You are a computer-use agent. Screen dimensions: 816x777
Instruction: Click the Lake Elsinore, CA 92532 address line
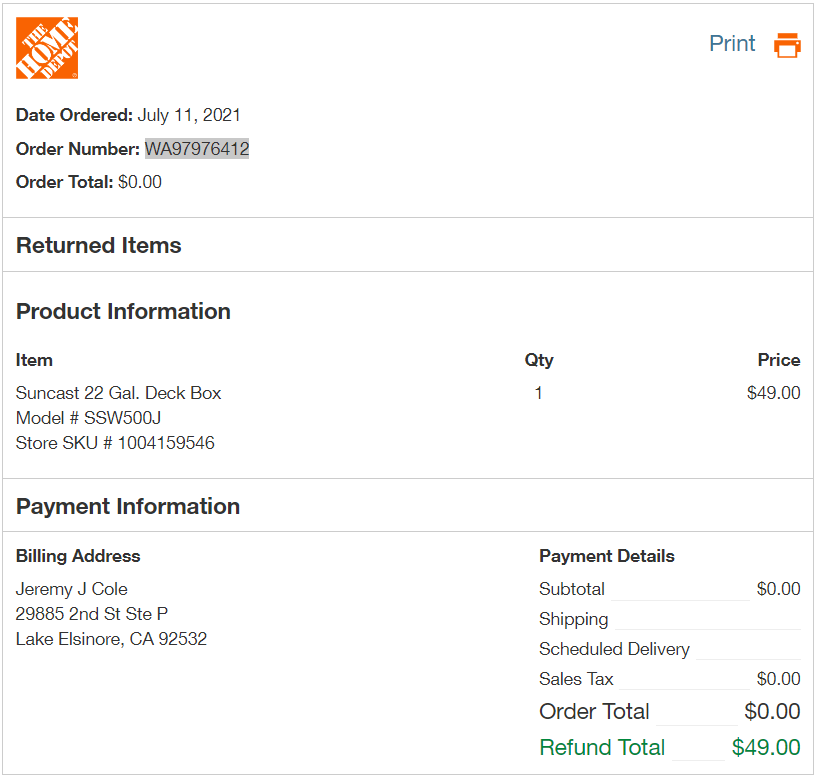(111, 639)
